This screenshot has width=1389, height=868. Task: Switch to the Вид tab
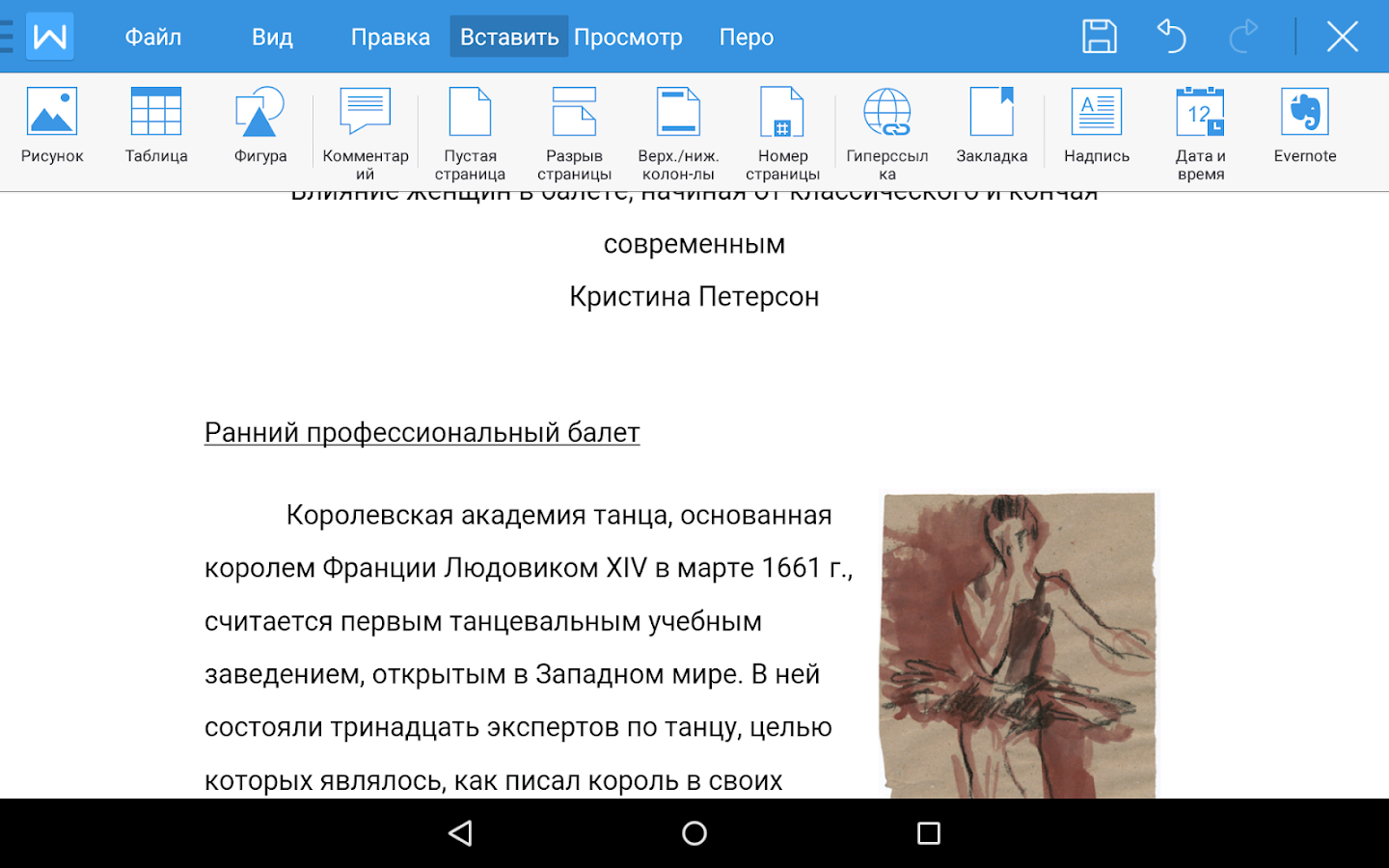(x=272, y=37)
